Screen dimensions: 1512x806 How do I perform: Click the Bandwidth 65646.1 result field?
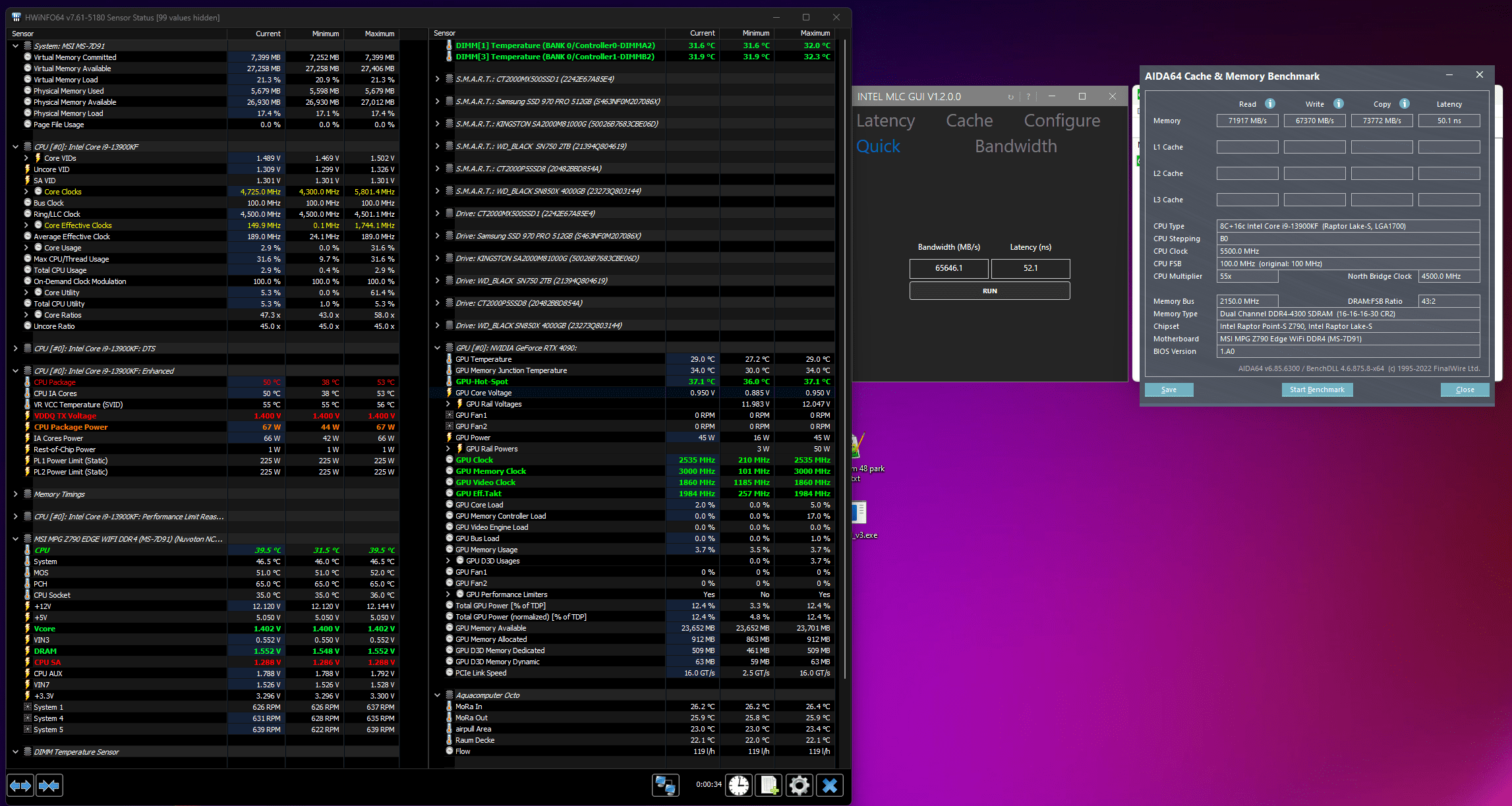(x=948, y=268)
